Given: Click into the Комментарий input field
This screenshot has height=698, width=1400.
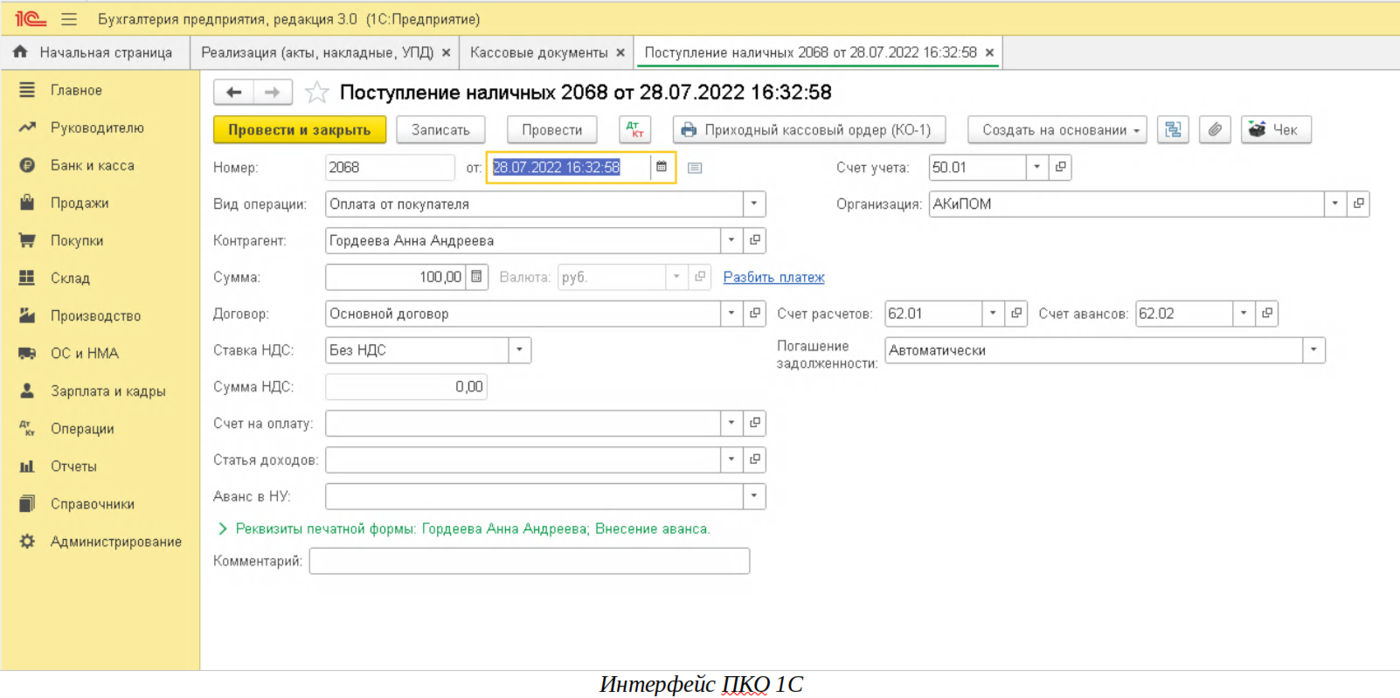Looking at the screenshot, I should pos(529,561).
